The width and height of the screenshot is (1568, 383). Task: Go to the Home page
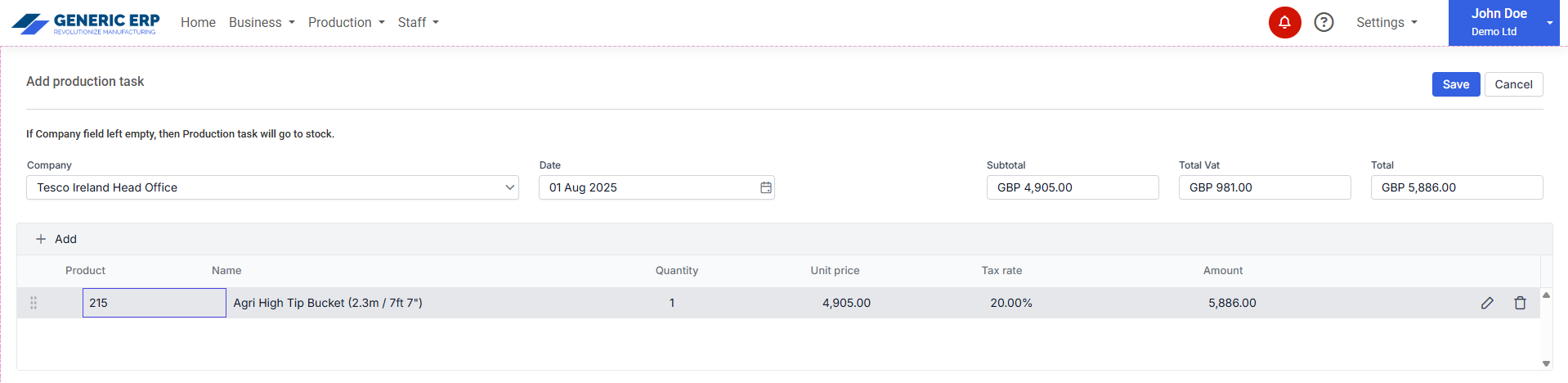click(x=198, y=23)
